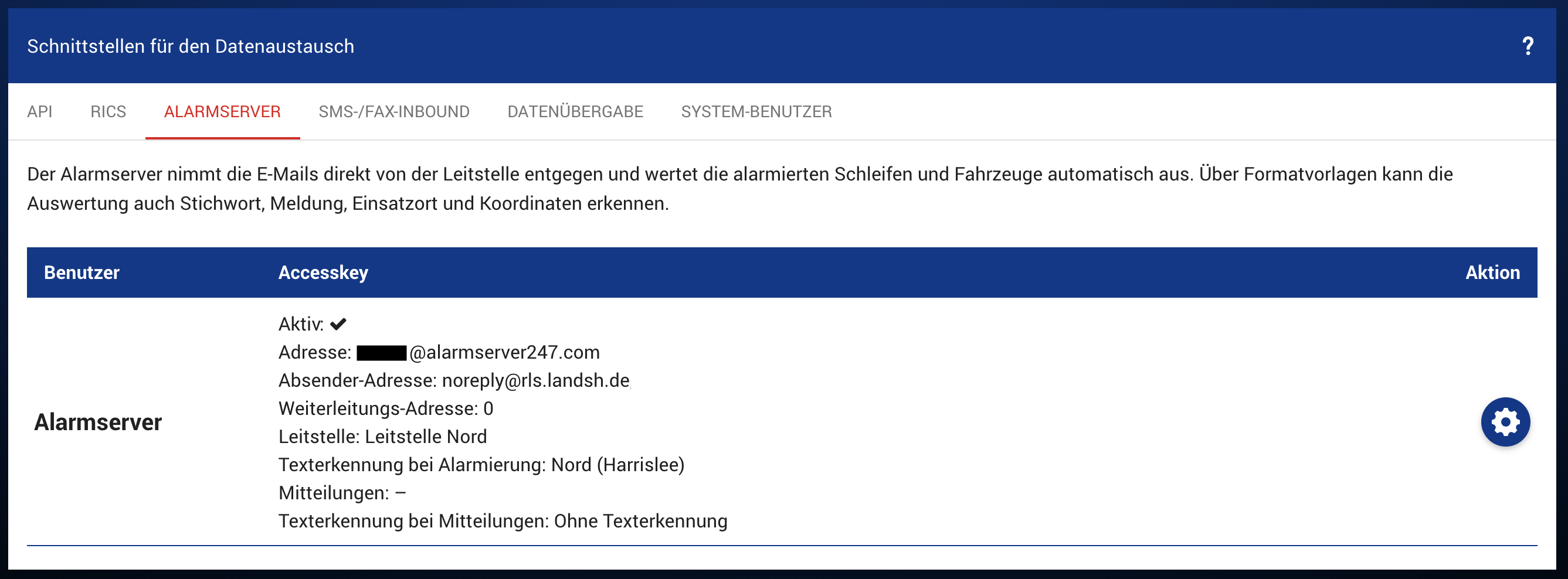1568x579 pixels.
Task: Switch to the API tab
Action: 39,112
